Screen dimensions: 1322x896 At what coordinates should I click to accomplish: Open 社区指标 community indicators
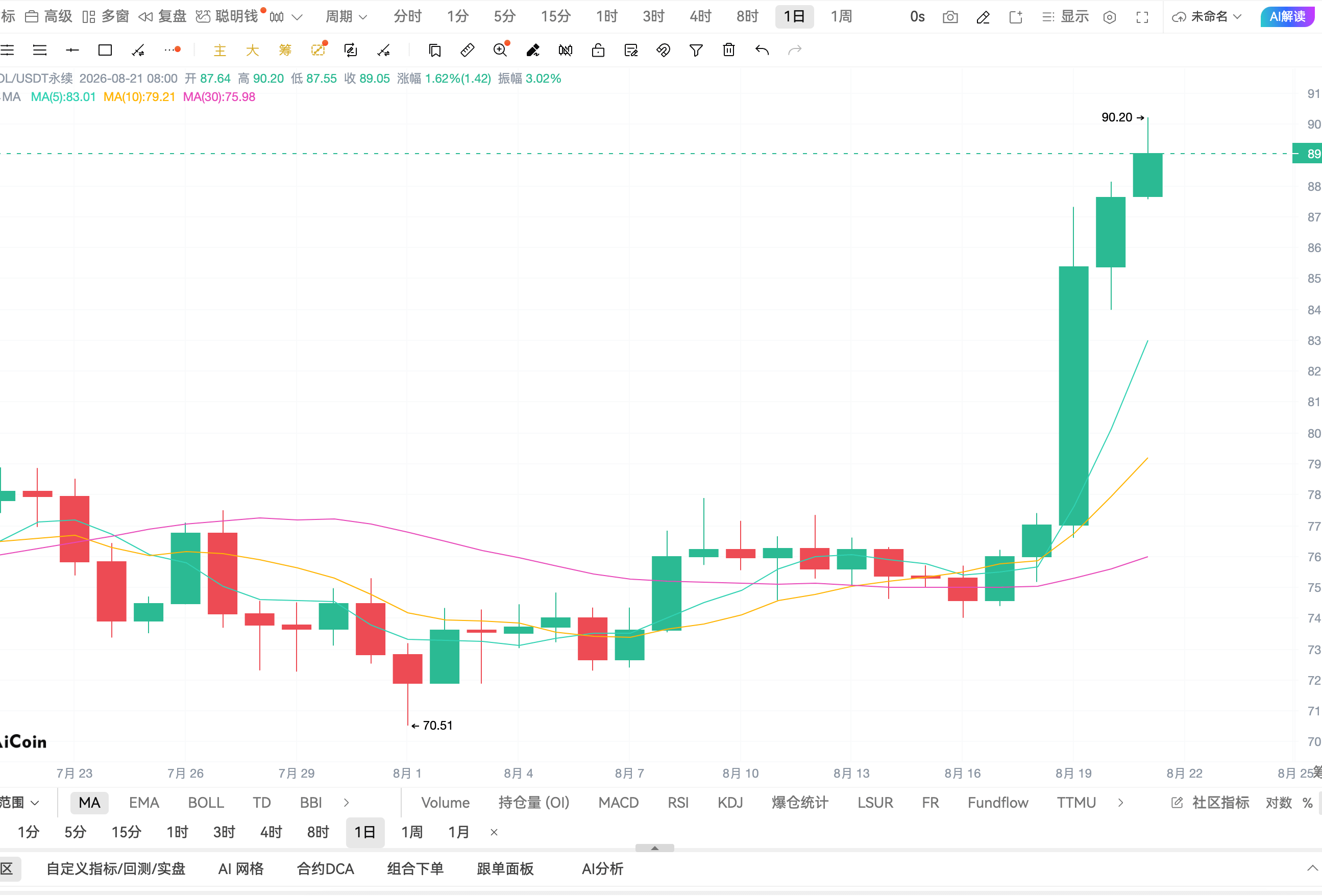[1211, 803]
